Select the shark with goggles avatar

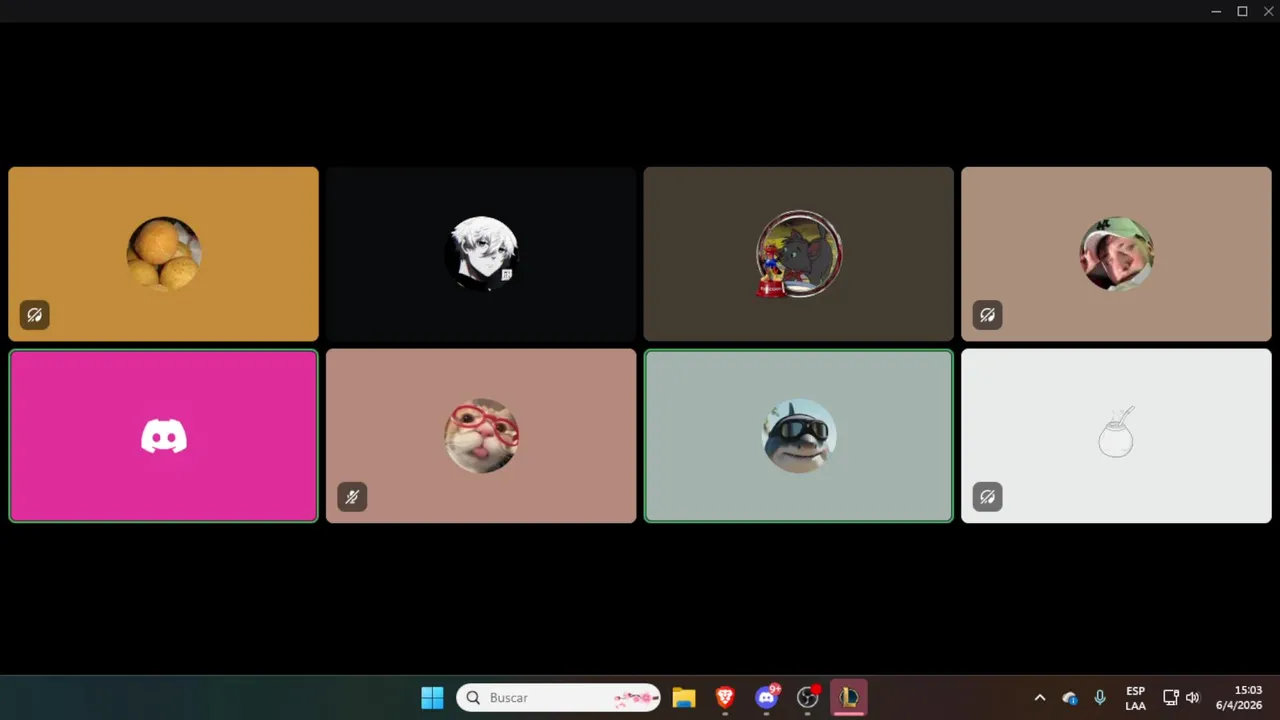pyautogui.click(x=799, y=436)
